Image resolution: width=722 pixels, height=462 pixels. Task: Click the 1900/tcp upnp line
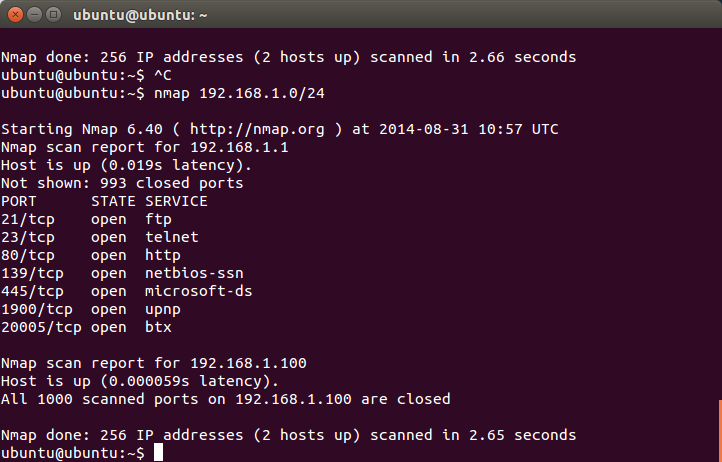click(x=91, y=309)
